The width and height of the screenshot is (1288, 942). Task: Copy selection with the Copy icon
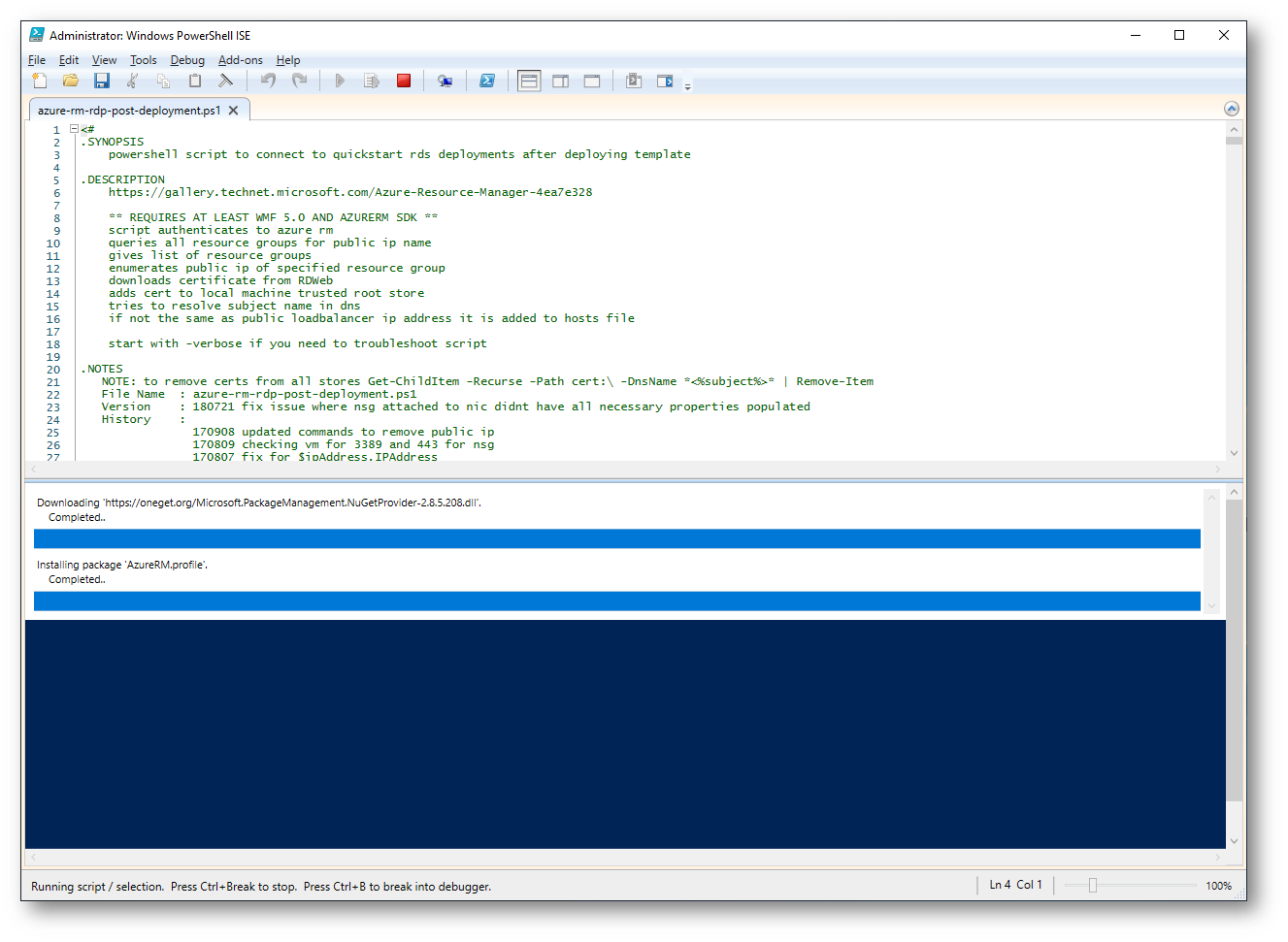(164, 81)
